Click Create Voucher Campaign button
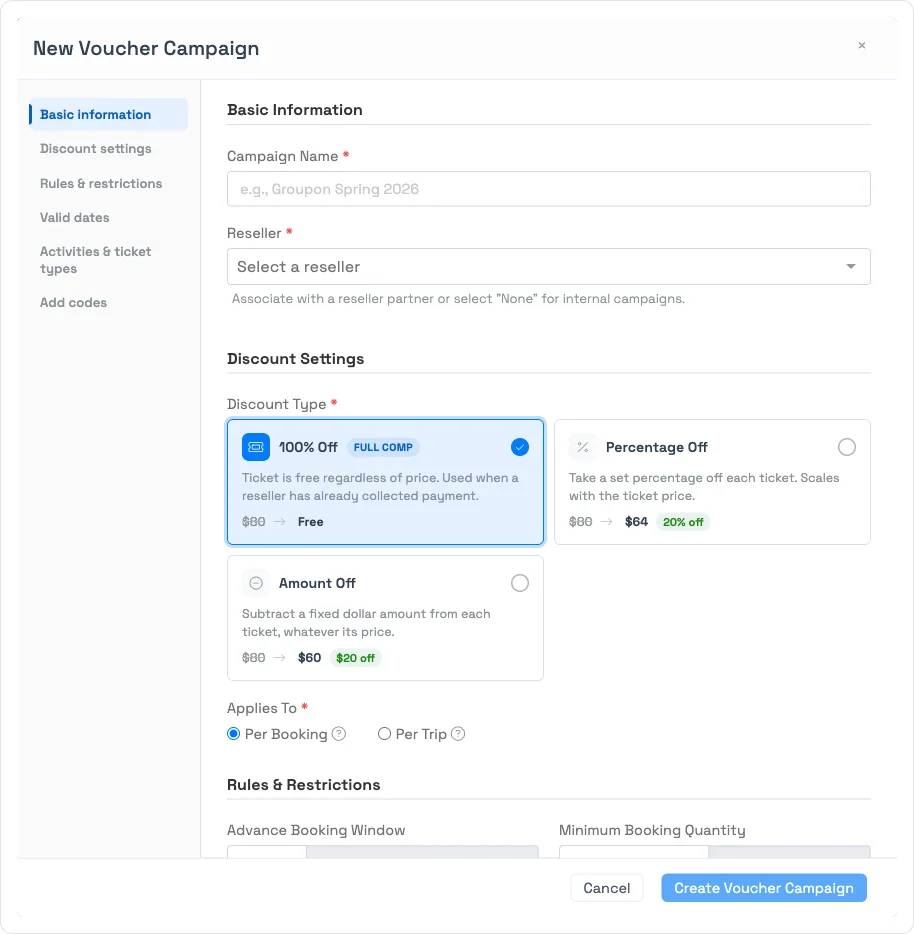The image size is (914, 934). coord(764,888)
